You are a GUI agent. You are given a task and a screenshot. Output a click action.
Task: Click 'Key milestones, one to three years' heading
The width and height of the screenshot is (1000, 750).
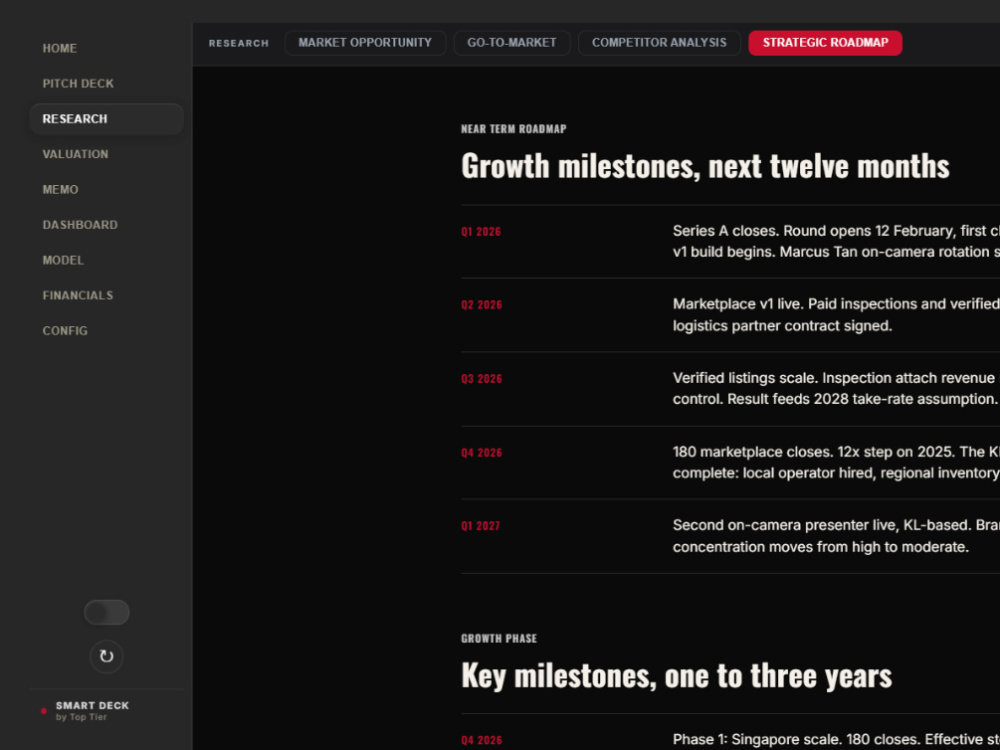[676, 675]
